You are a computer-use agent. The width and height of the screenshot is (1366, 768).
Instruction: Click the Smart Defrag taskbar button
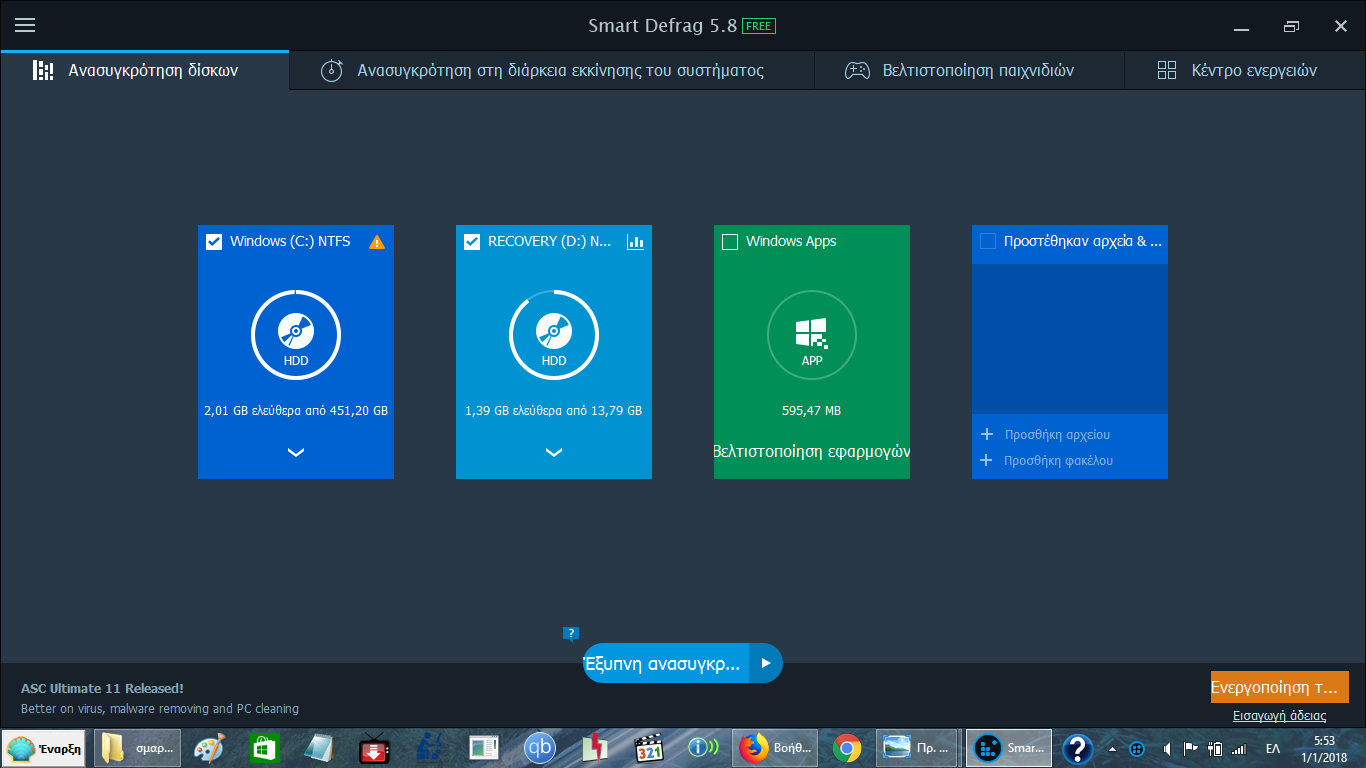pos(1009,748)
